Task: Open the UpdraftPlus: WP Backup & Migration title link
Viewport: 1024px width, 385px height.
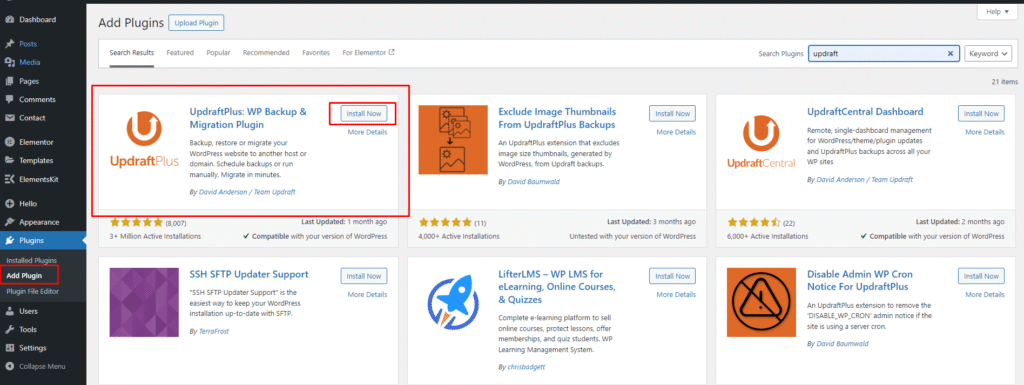Action: click(248, 118)
